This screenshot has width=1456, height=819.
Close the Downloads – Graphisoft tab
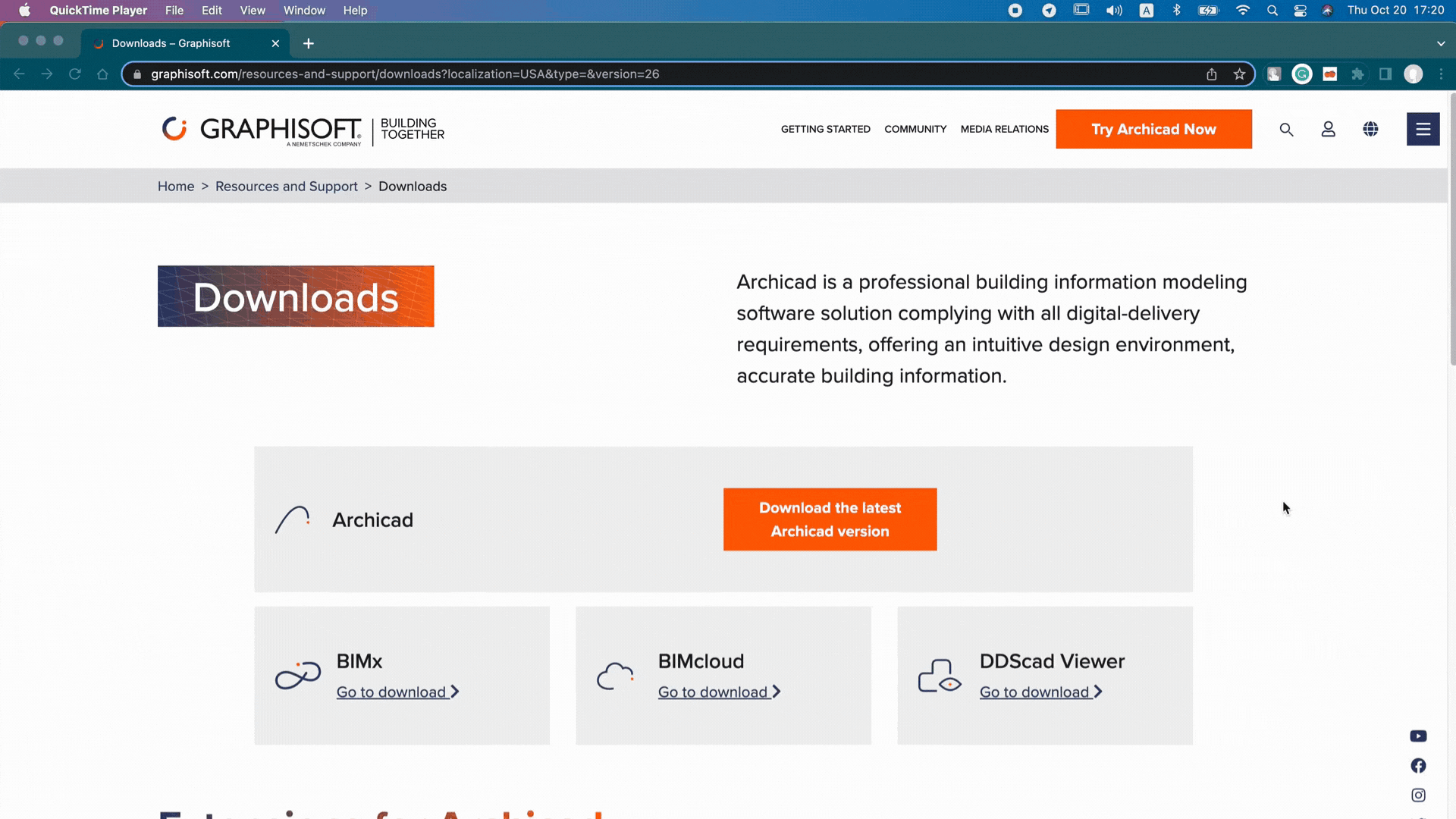point(275,43)
